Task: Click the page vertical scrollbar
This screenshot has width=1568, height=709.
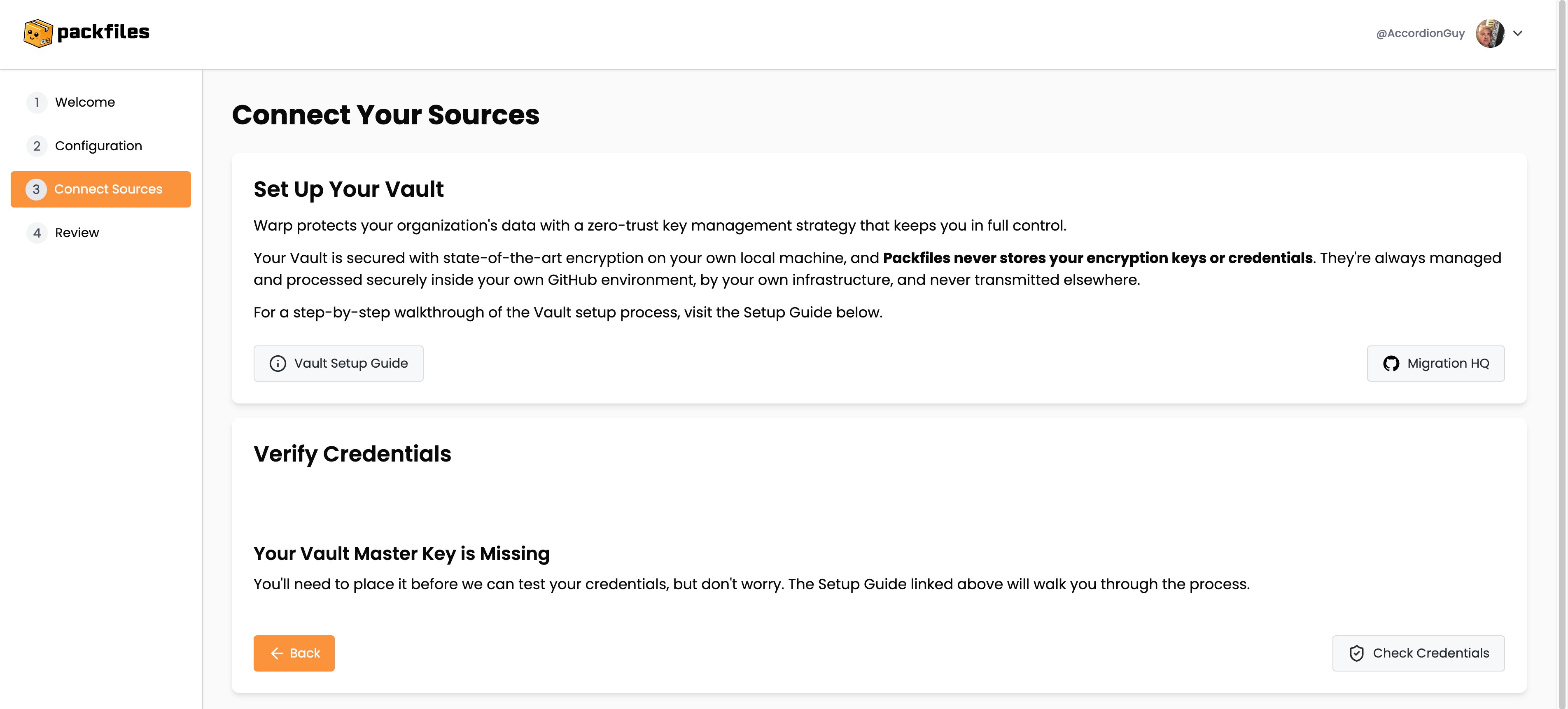Action: coord(1562,354)
